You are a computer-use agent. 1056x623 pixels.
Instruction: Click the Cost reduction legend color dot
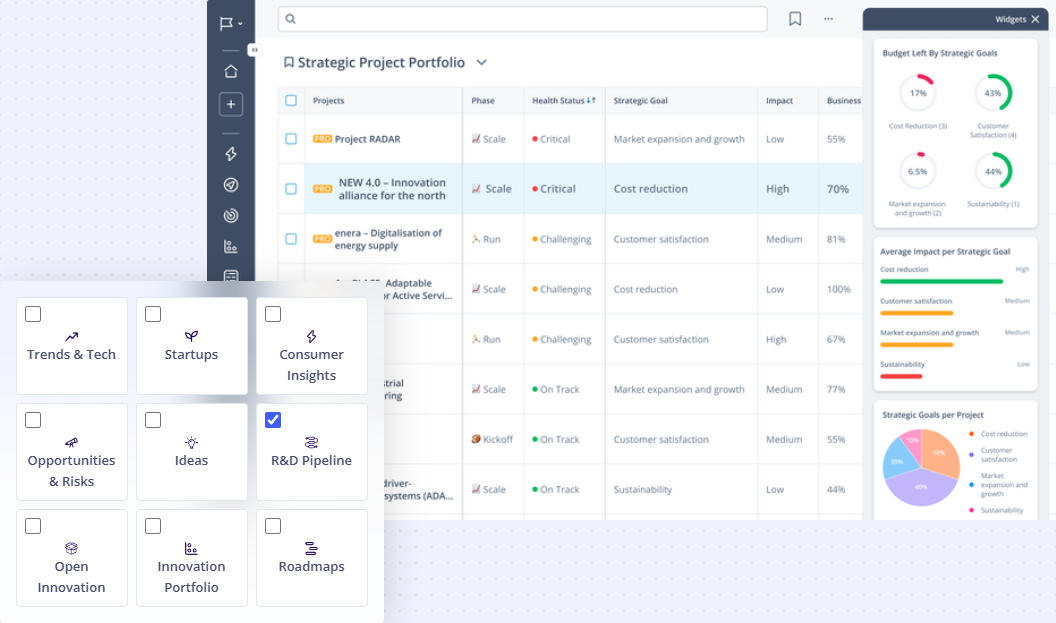(x=971, y=434)
